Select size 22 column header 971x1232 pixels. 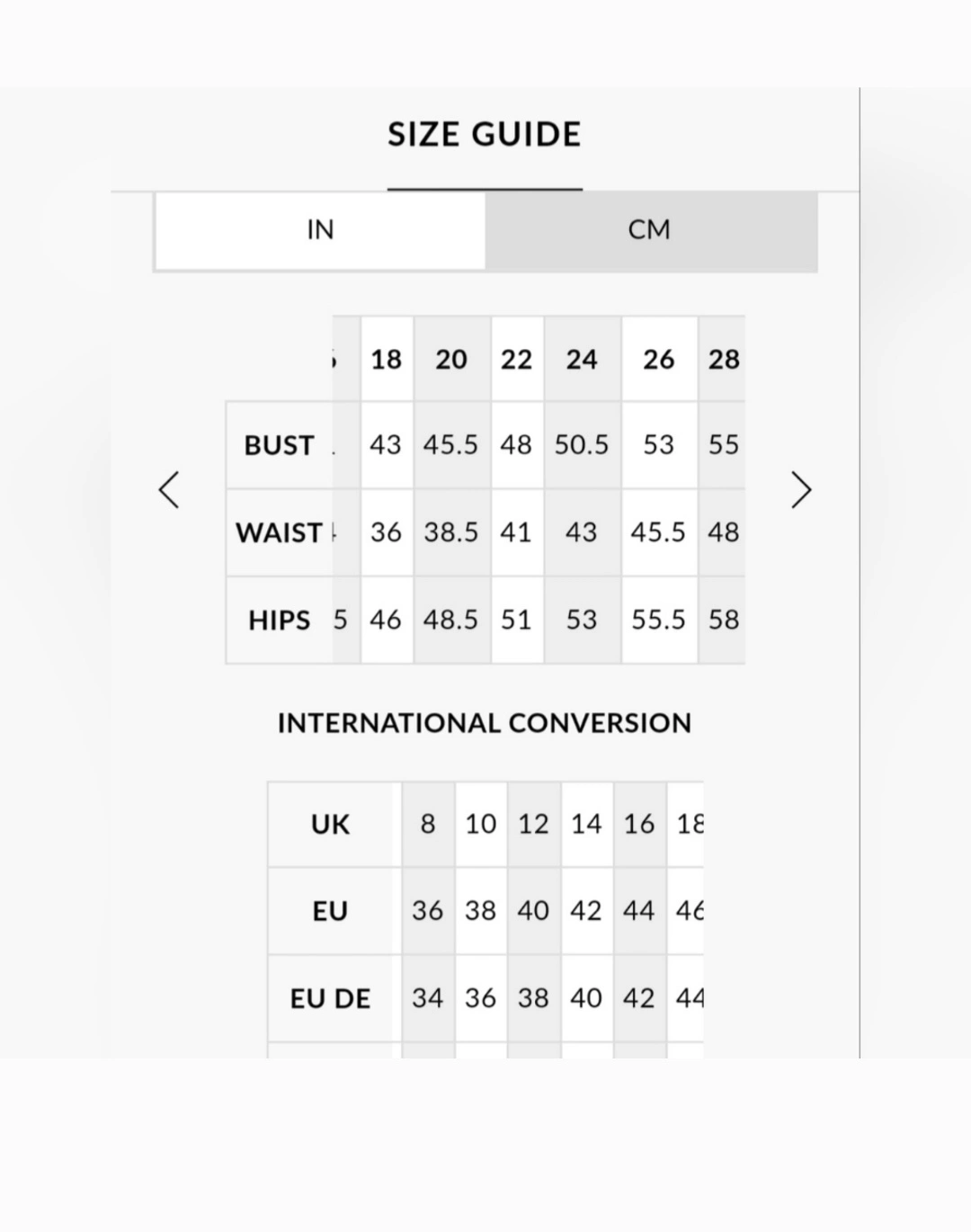[x=517, y=360]
